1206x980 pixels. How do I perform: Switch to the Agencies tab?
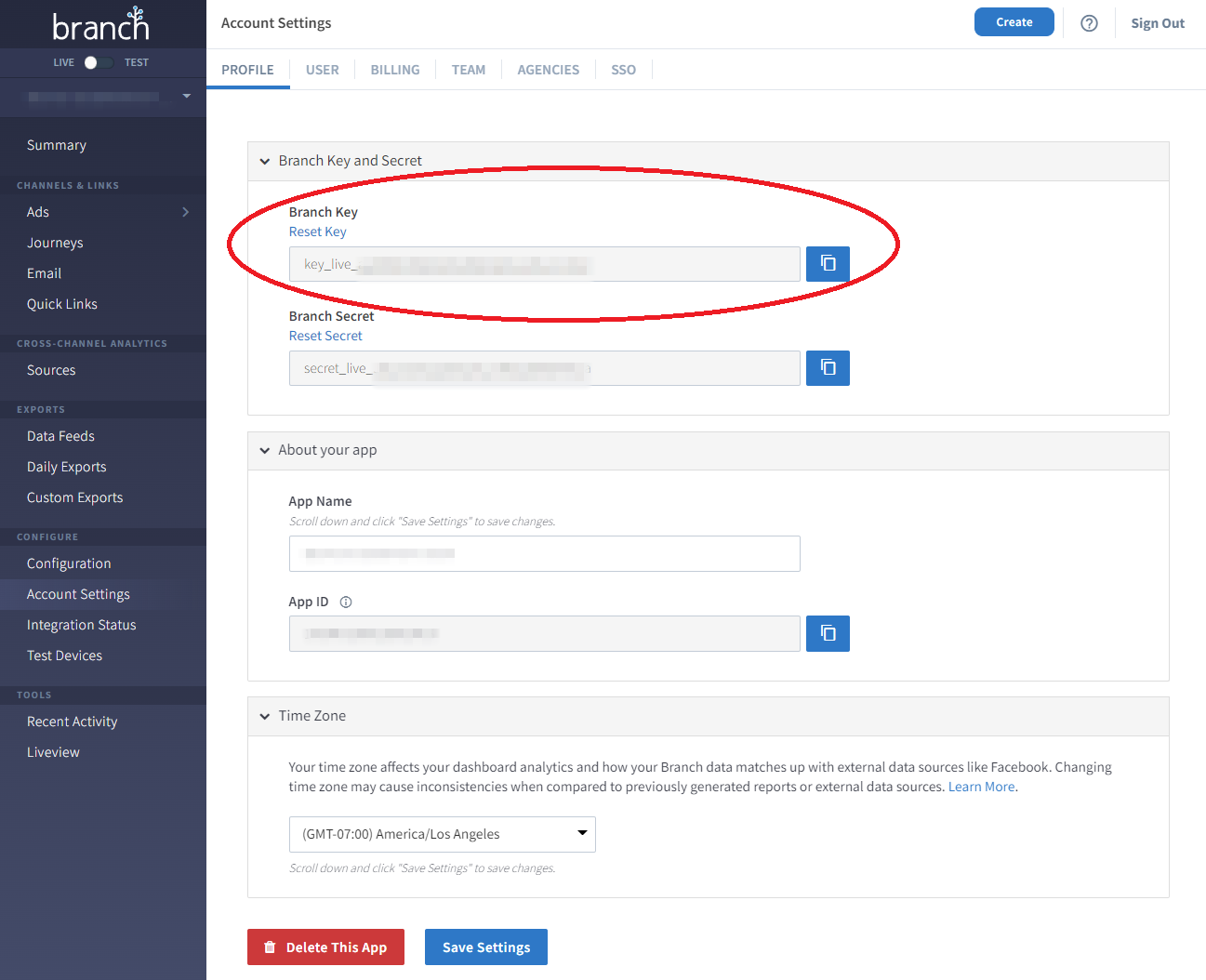(x=549, y=70)
